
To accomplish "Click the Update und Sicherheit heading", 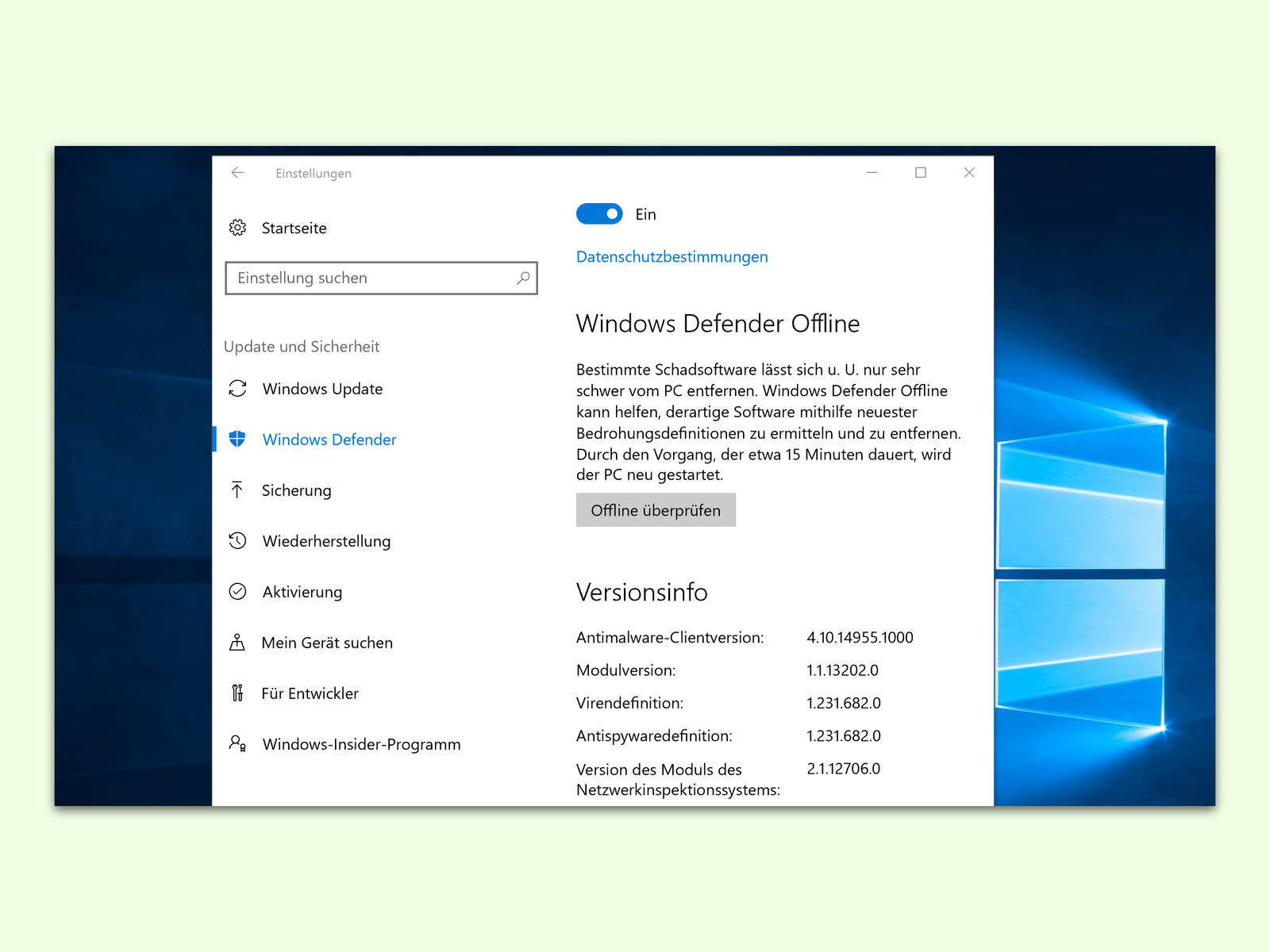I will [x=302, y=347].
